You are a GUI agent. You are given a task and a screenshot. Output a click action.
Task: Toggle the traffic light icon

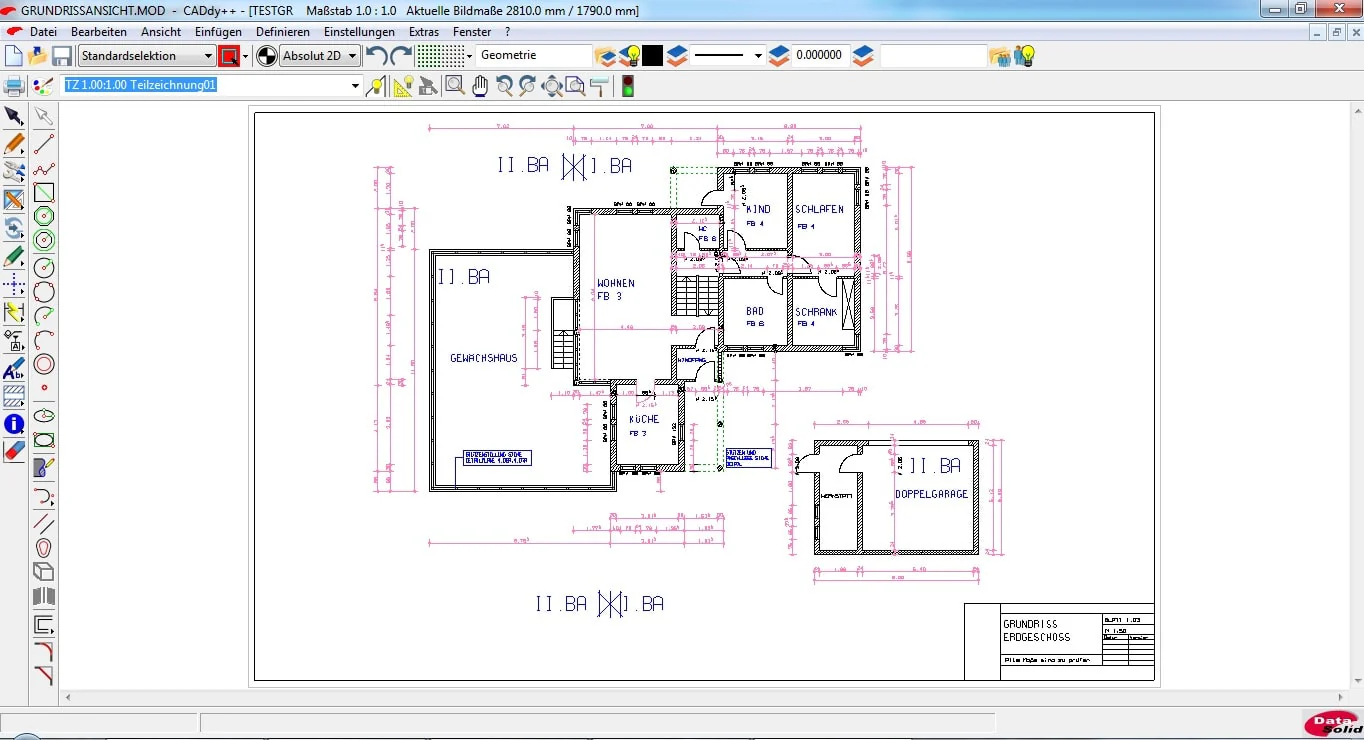click(x=628, y=86)
